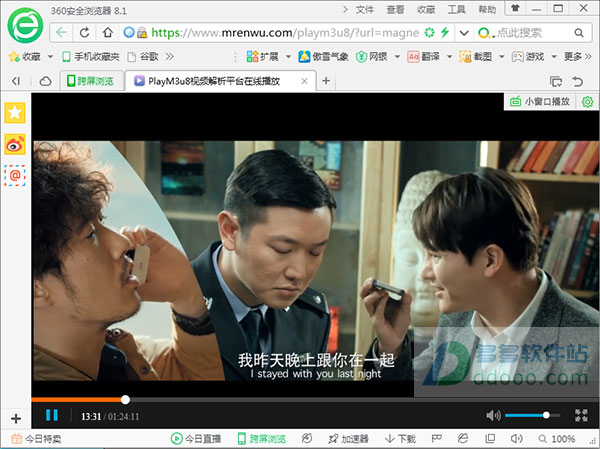Open the 帮助 menu
The height and width of the screenshot is (449, 600).
tap(487, 10)
